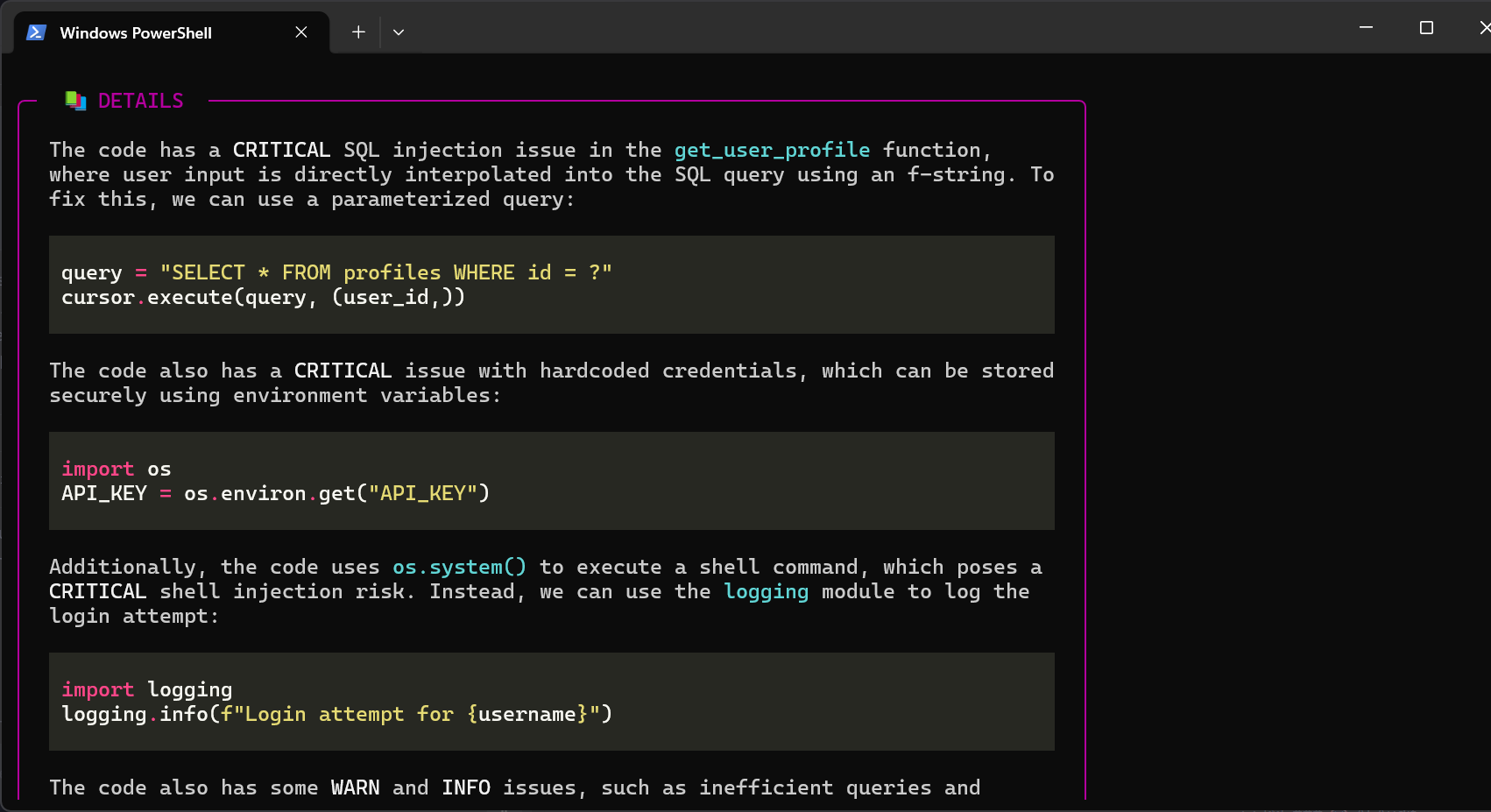Image resolution: width=1491 pixels, height=812 pixels.
Task: Click the get_user_profile function name
Action: [x=771, y=150]
